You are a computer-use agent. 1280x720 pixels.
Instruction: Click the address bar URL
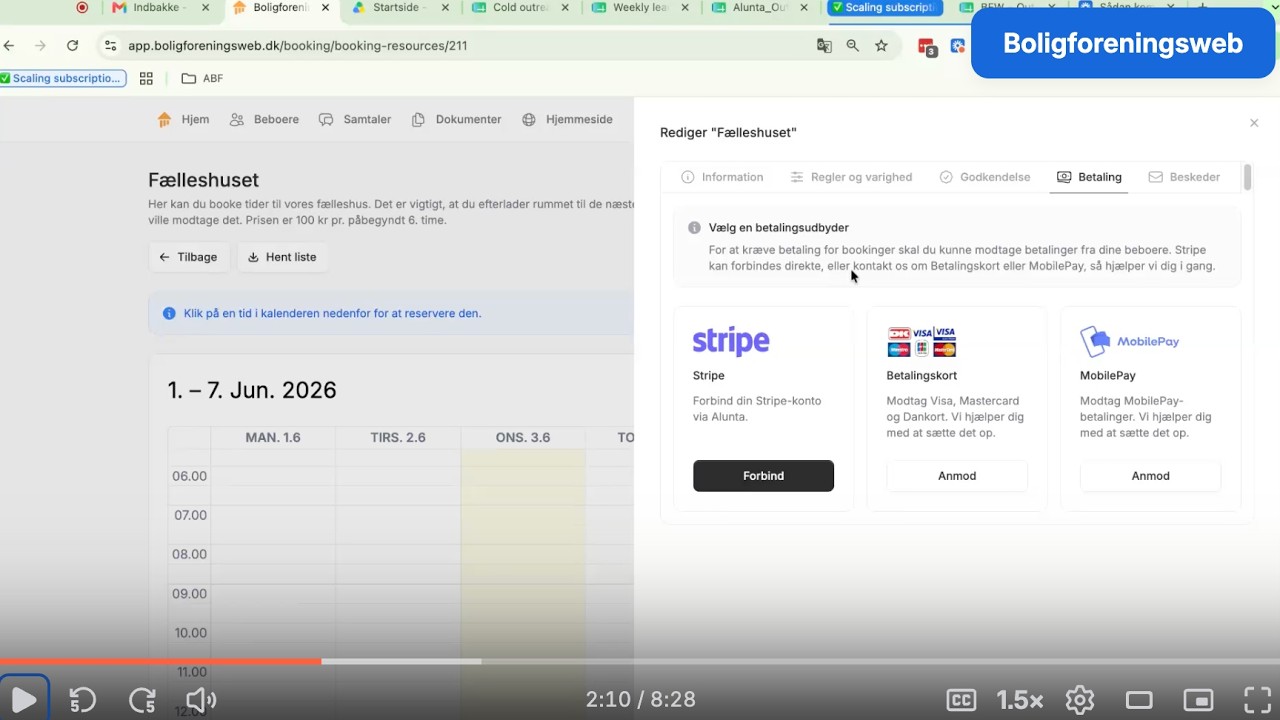pos(297,45)
